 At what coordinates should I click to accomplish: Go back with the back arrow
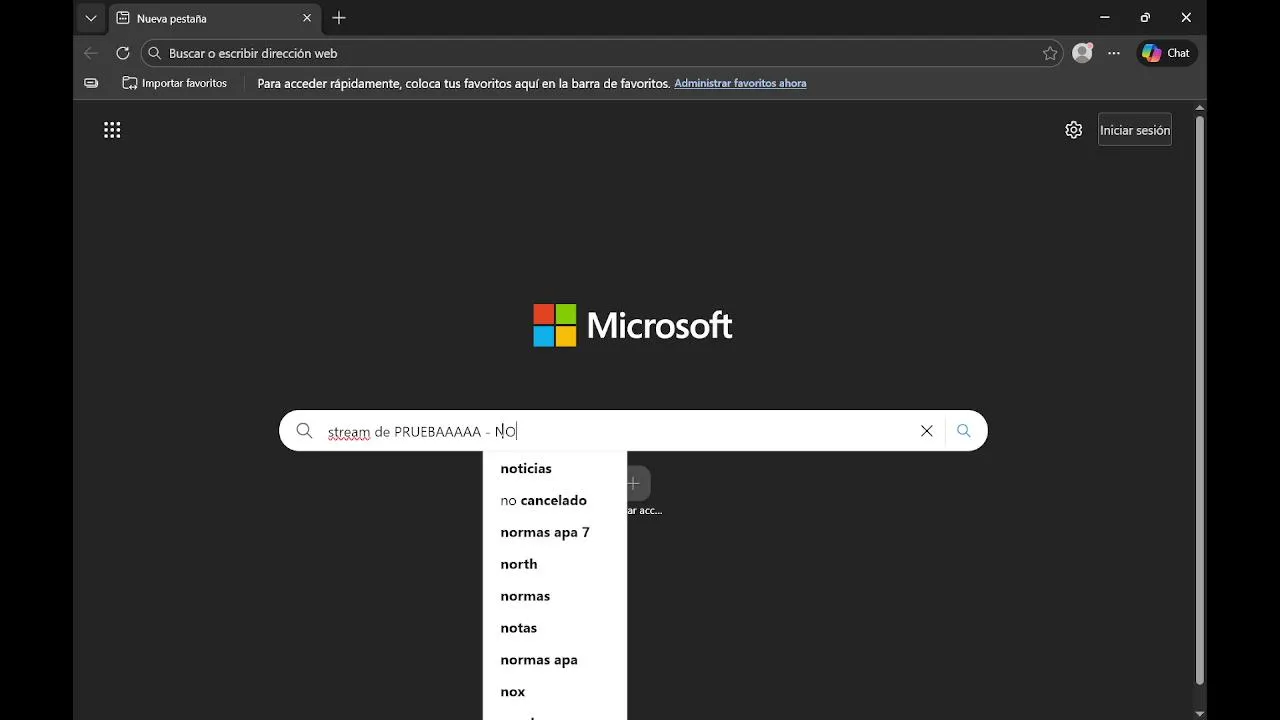[x=91, y=53]
